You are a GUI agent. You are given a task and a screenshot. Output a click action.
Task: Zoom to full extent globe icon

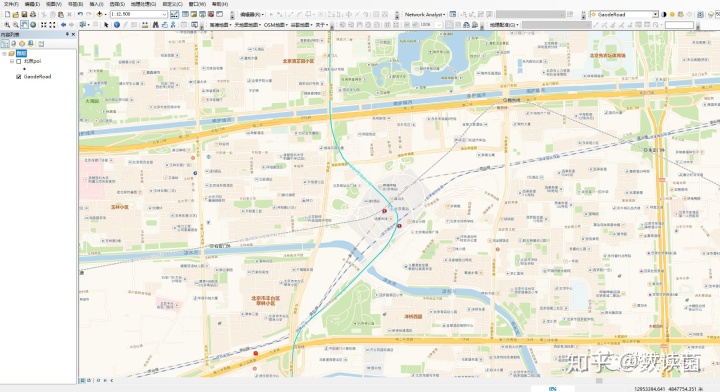point(33,24)
